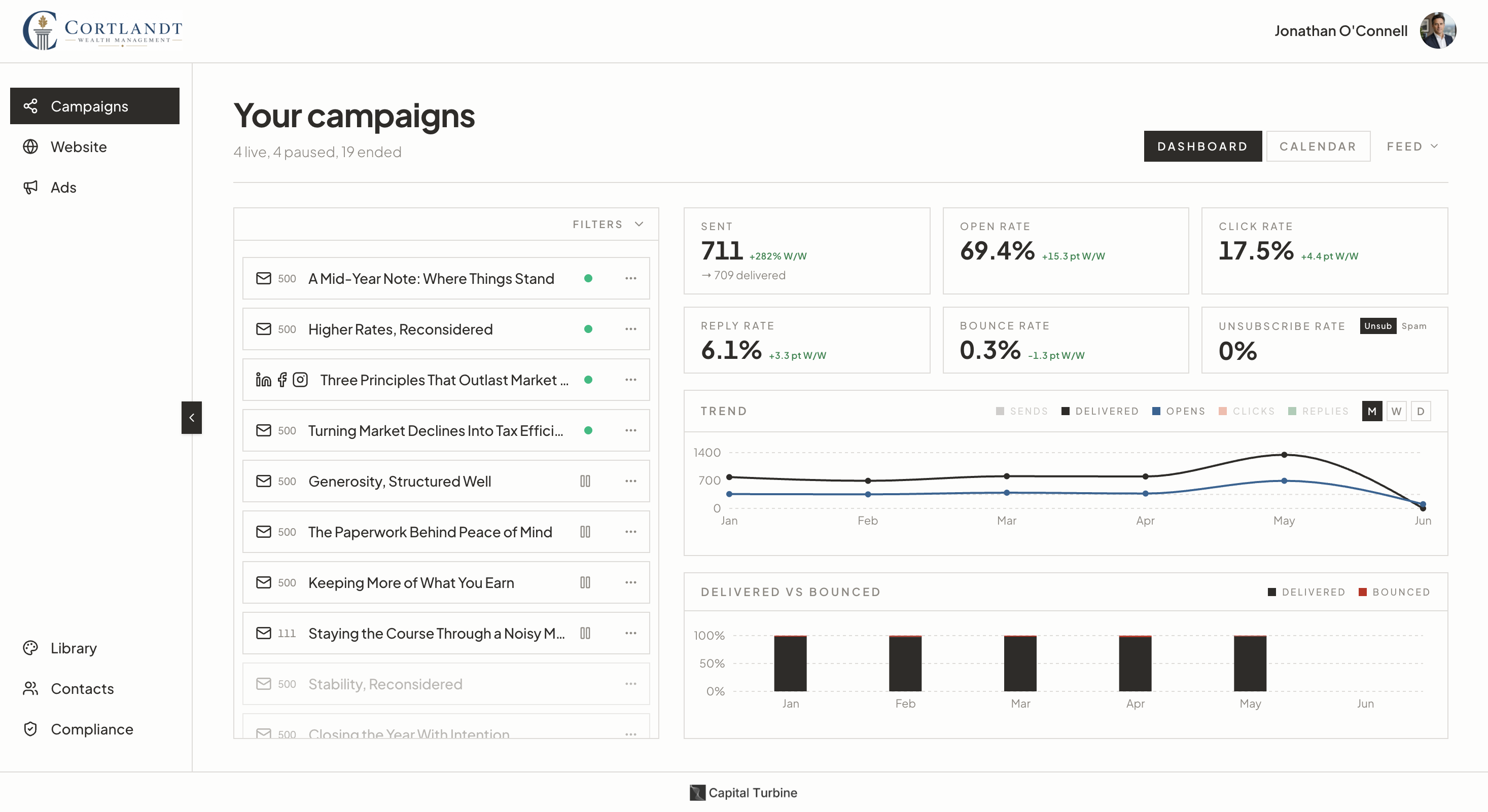Select the Spam toggle in Unsubscribe Rate card
Screen dimensions: 1488x812
tap(1413, 326)
